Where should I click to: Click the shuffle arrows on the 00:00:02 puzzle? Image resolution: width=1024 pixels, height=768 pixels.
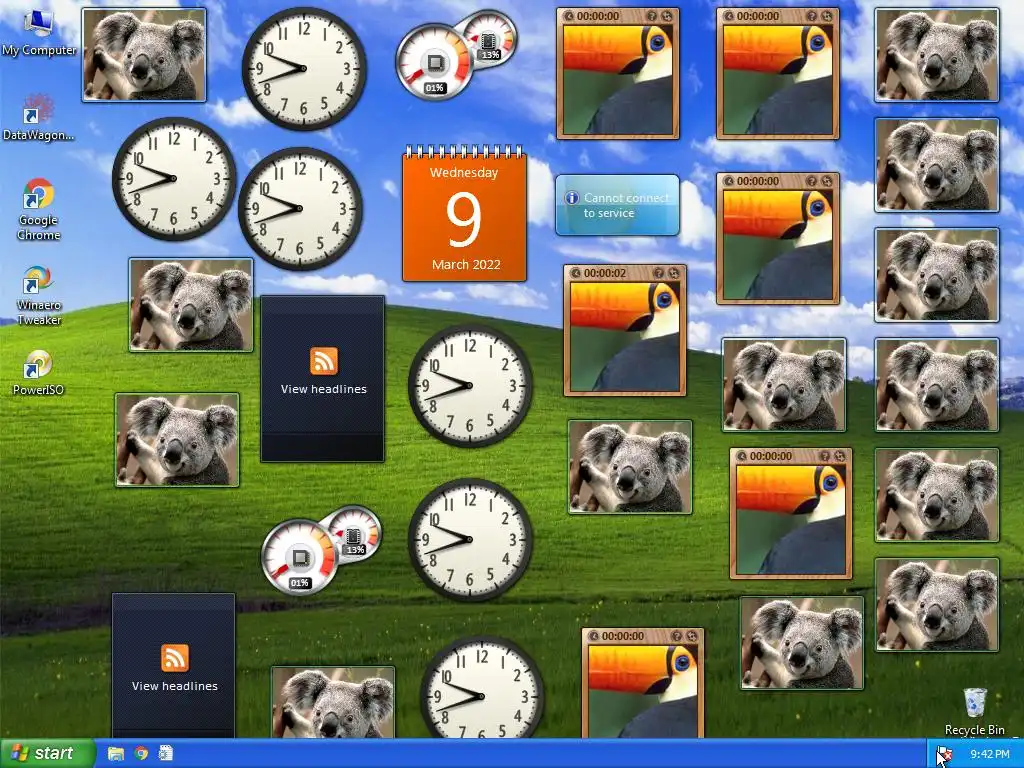pyautogui.click(x=673, y=273)
